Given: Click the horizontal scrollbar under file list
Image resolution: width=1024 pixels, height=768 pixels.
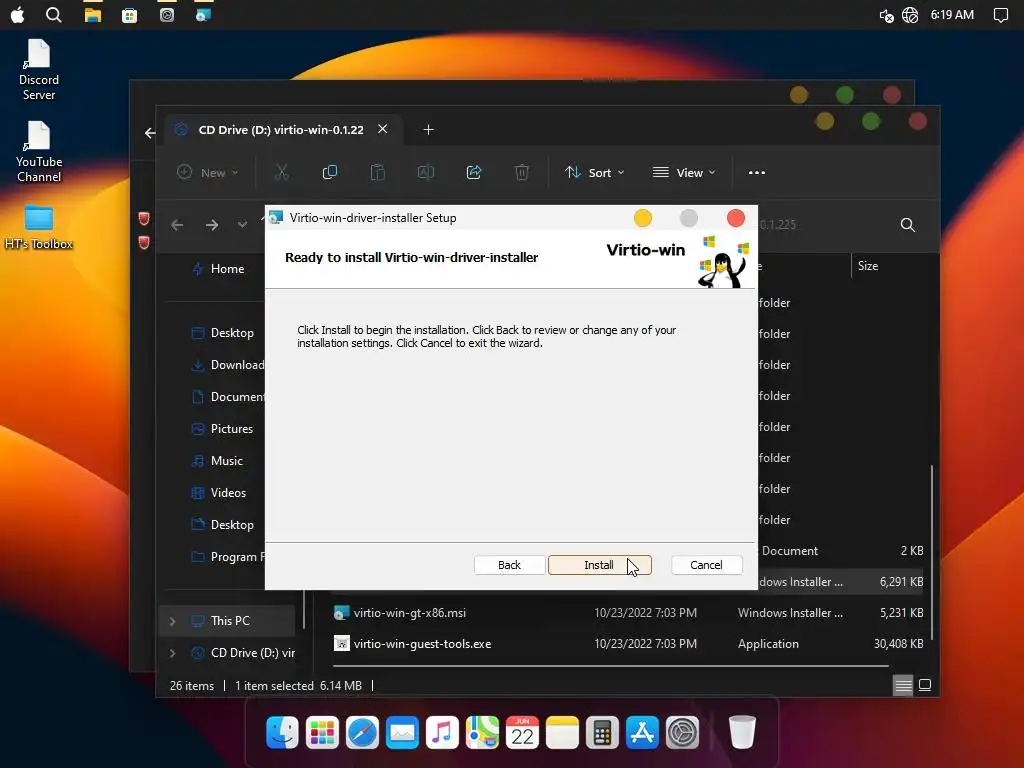Looking at the screenshot, I should coord(611,666).
